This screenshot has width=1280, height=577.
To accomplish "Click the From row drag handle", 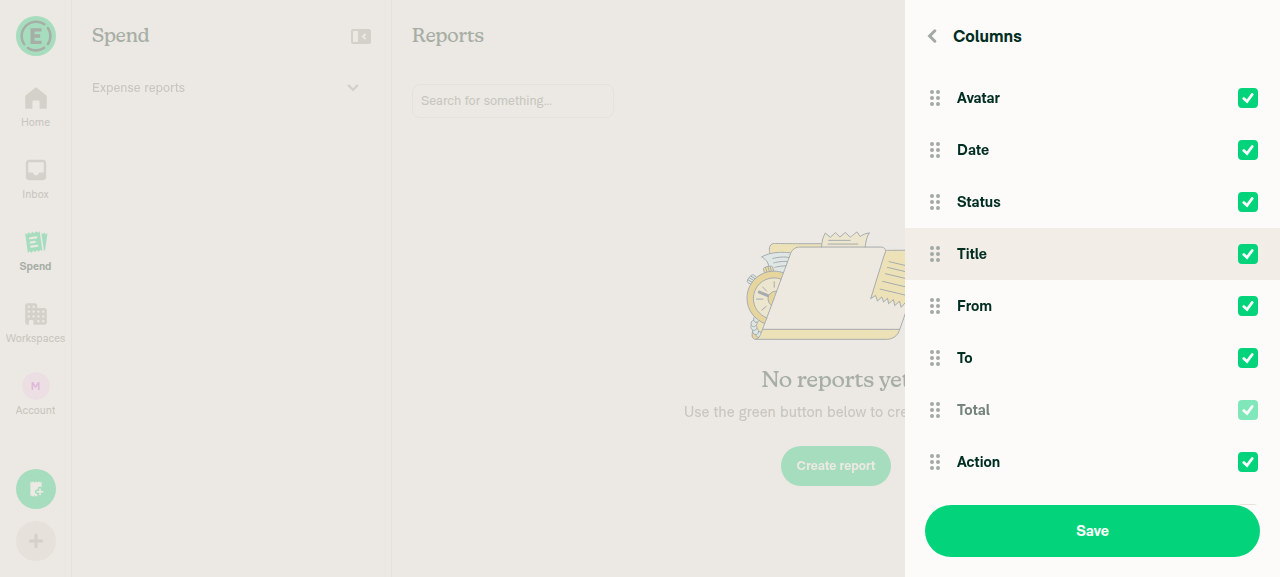I will (x=935, y=306).
